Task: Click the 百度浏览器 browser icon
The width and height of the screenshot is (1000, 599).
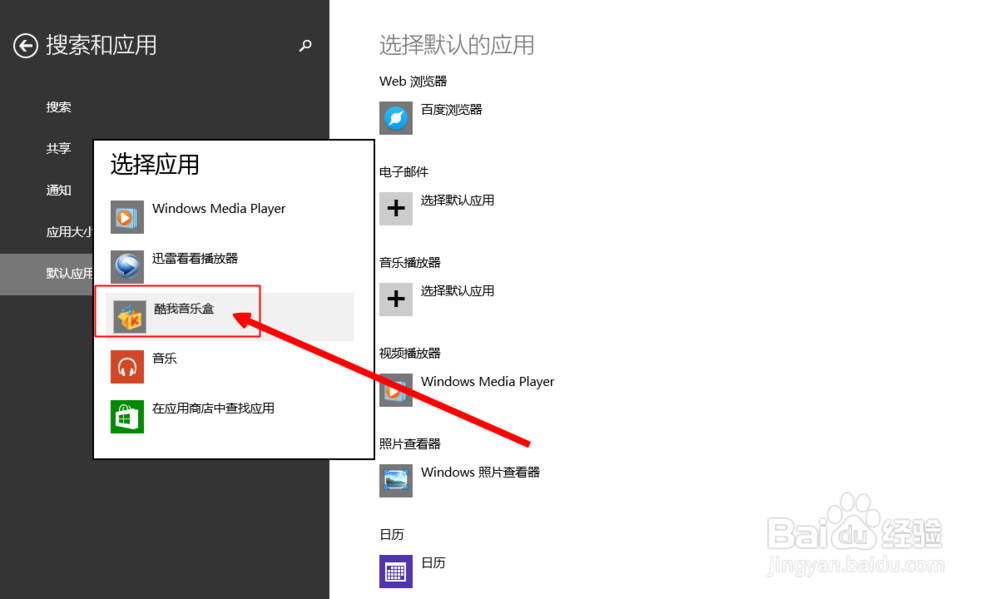Action: click(x=396, y=118)
